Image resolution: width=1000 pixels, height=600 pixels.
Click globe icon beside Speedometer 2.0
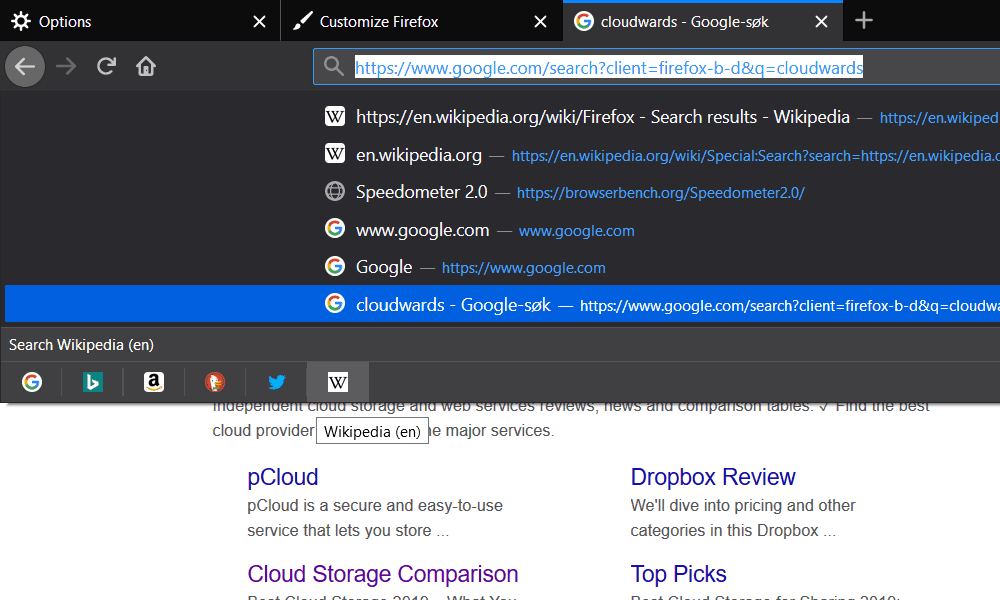(x=335, y=191)
